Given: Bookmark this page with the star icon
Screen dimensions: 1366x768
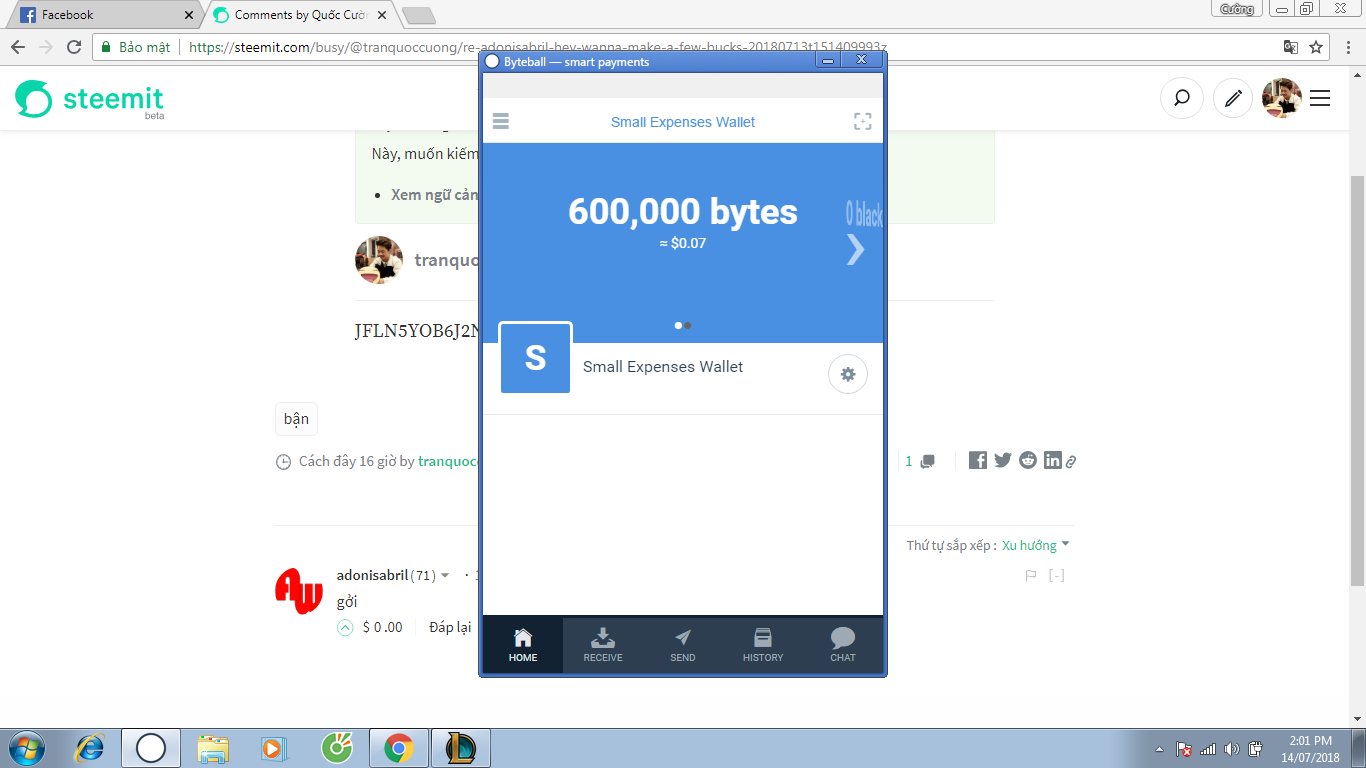Looking at the screenshot, I should click(x=1316, y=47).
